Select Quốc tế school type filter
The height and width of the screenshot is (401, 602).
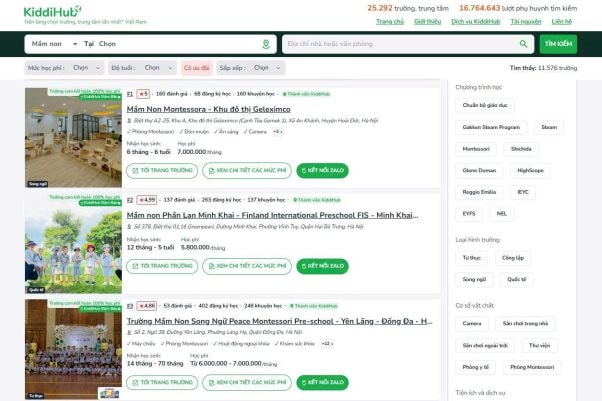pyautogui.click(x=516, y=279)
